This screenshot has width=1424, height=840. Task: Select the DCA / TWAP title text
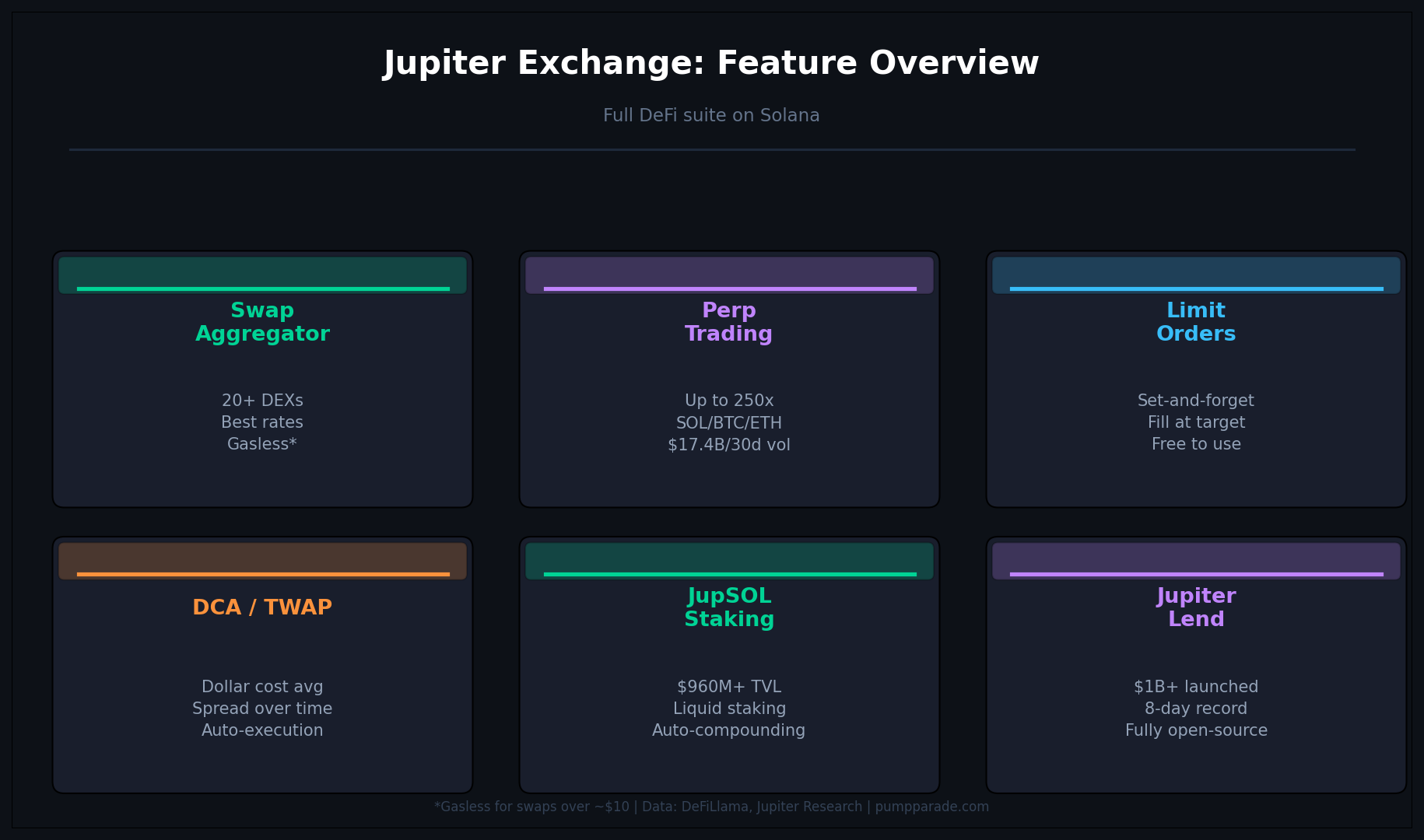pyautogui.click(x=262, y=607)
